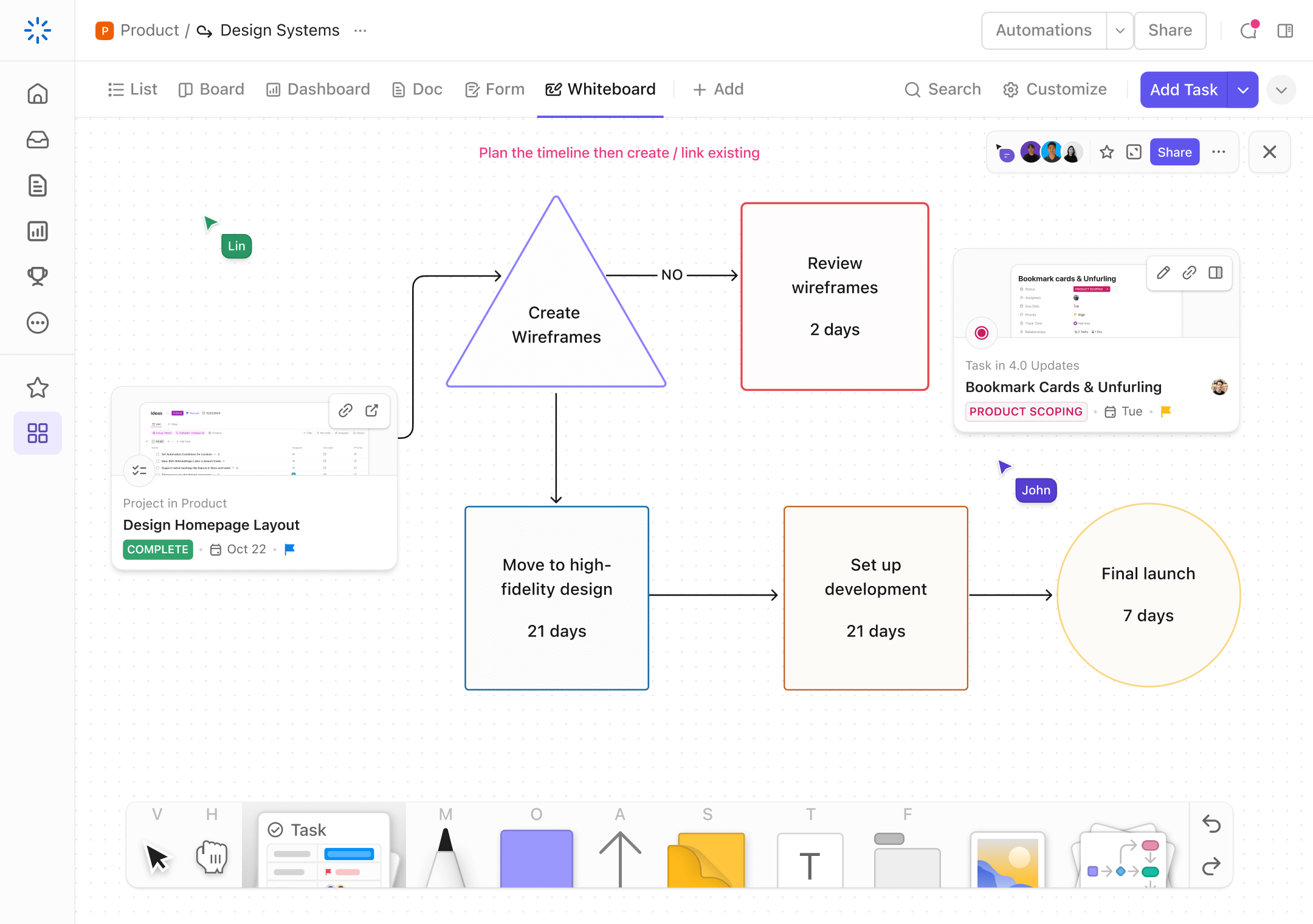The image size is (1313, 924).
Task: Select the cursor/pointer tool
Action: pos(158,856)
